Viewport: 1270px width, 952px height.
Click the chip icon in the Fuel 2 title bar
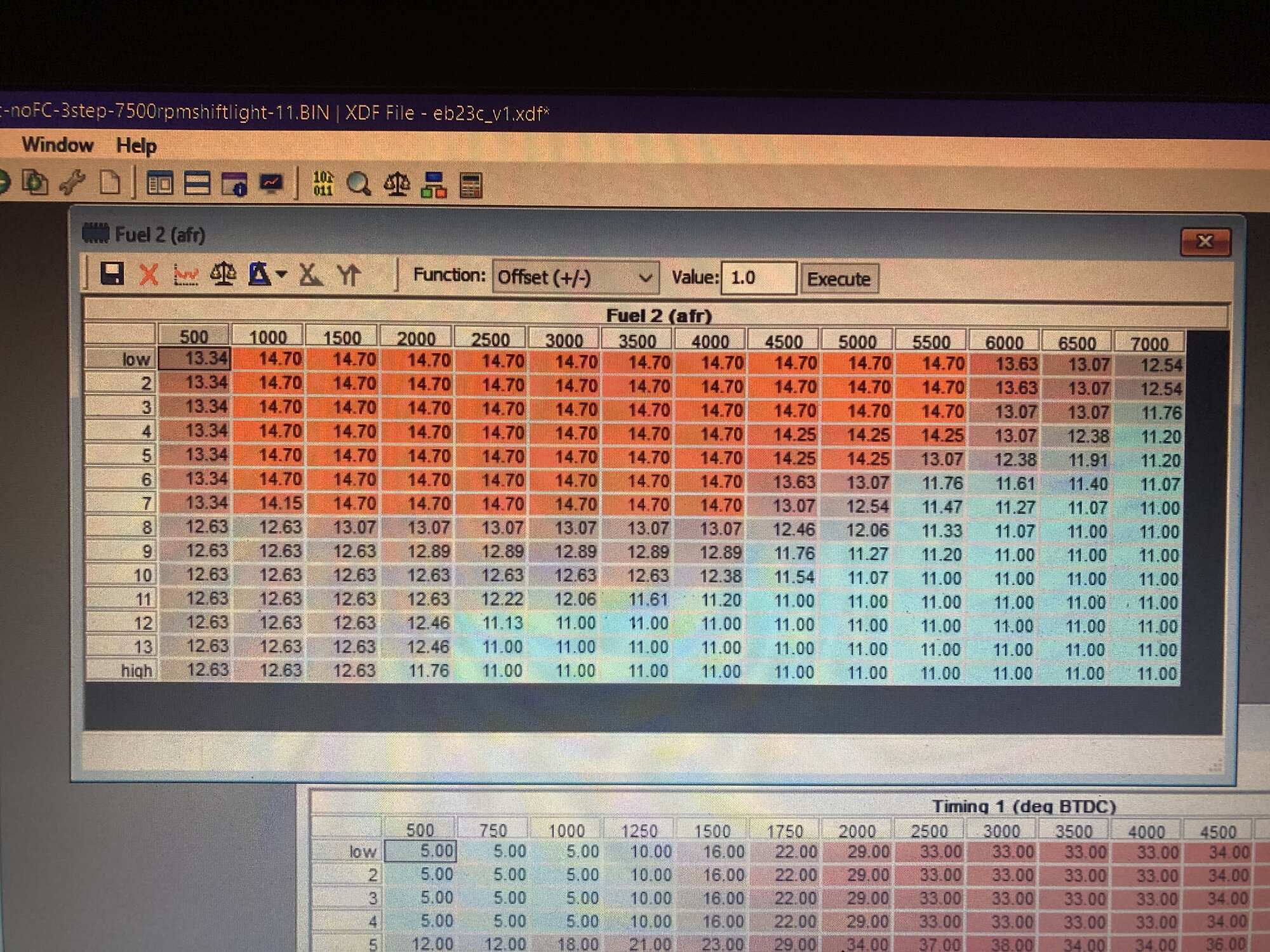[x=96, y=234]
